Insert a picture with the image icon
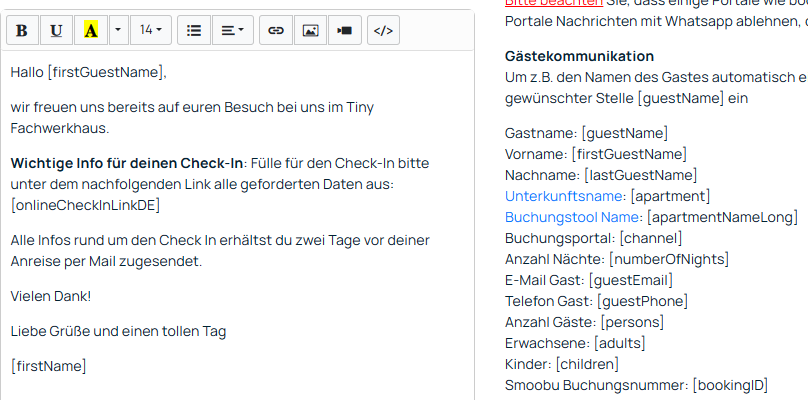This screenshot has height=400, width=808. click(x=310, y=30)
